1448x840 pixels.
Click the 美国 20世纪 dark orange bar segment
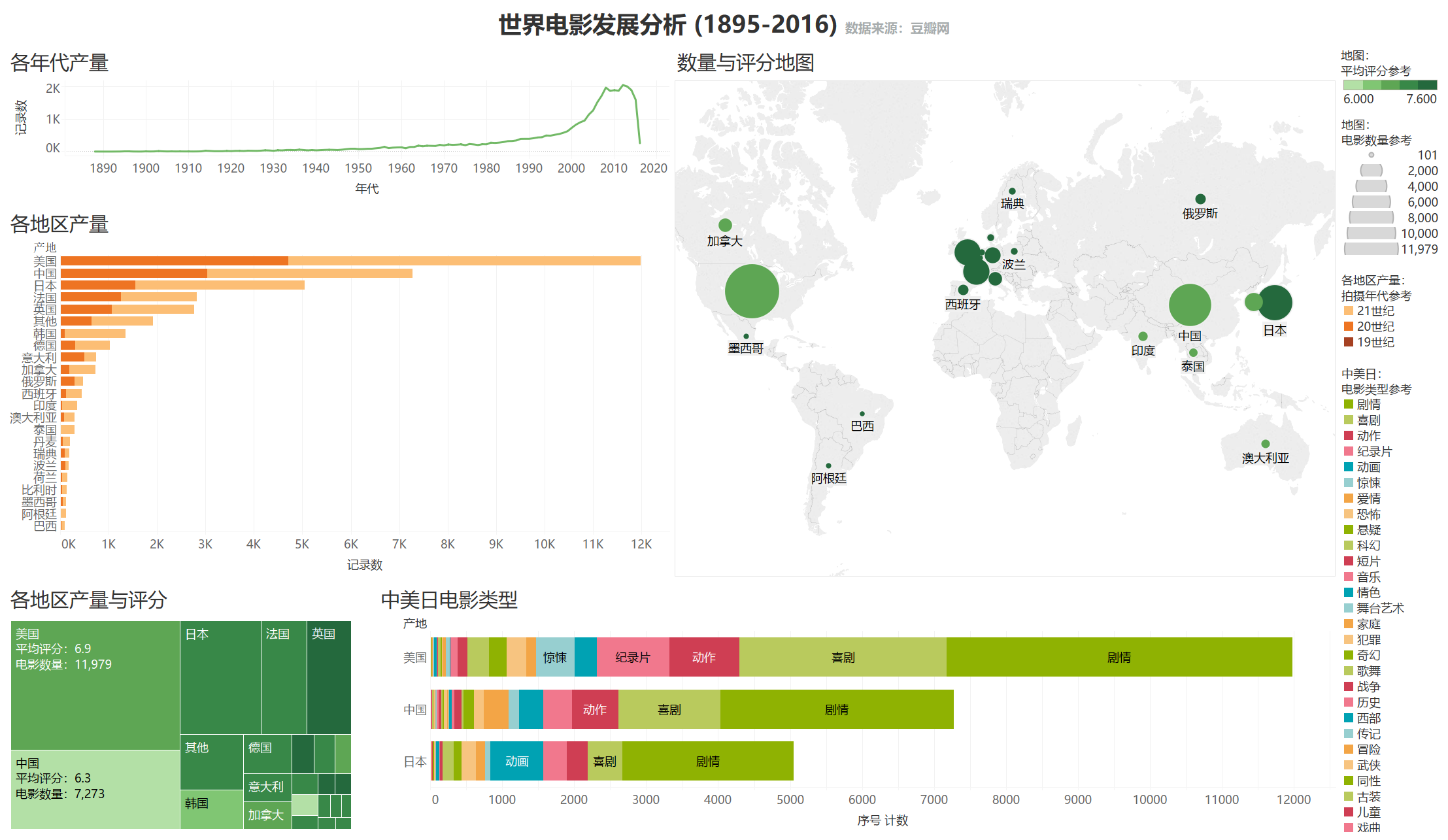click(175, 261)
